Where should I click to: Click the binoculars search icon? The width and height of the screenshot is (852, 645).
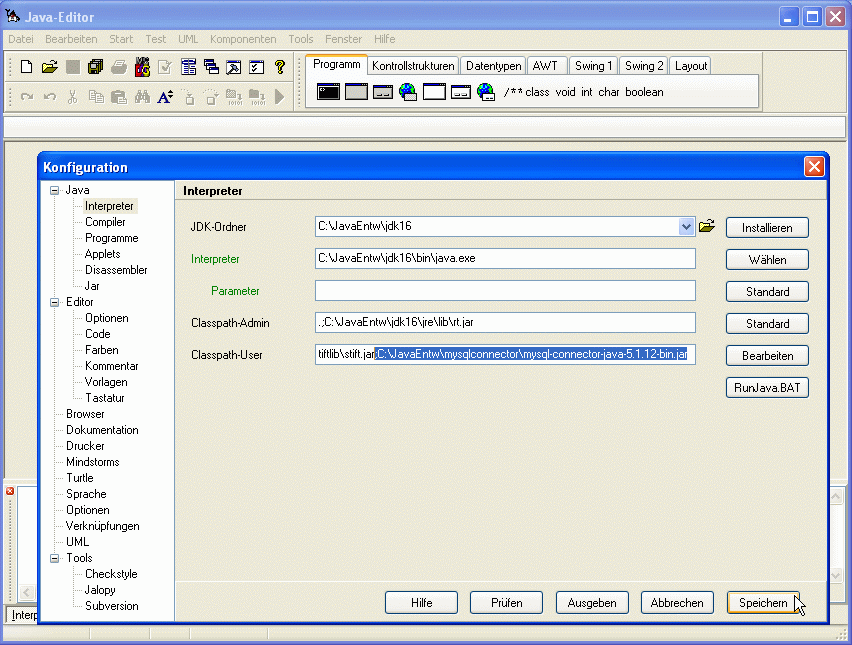coord(142,97)
